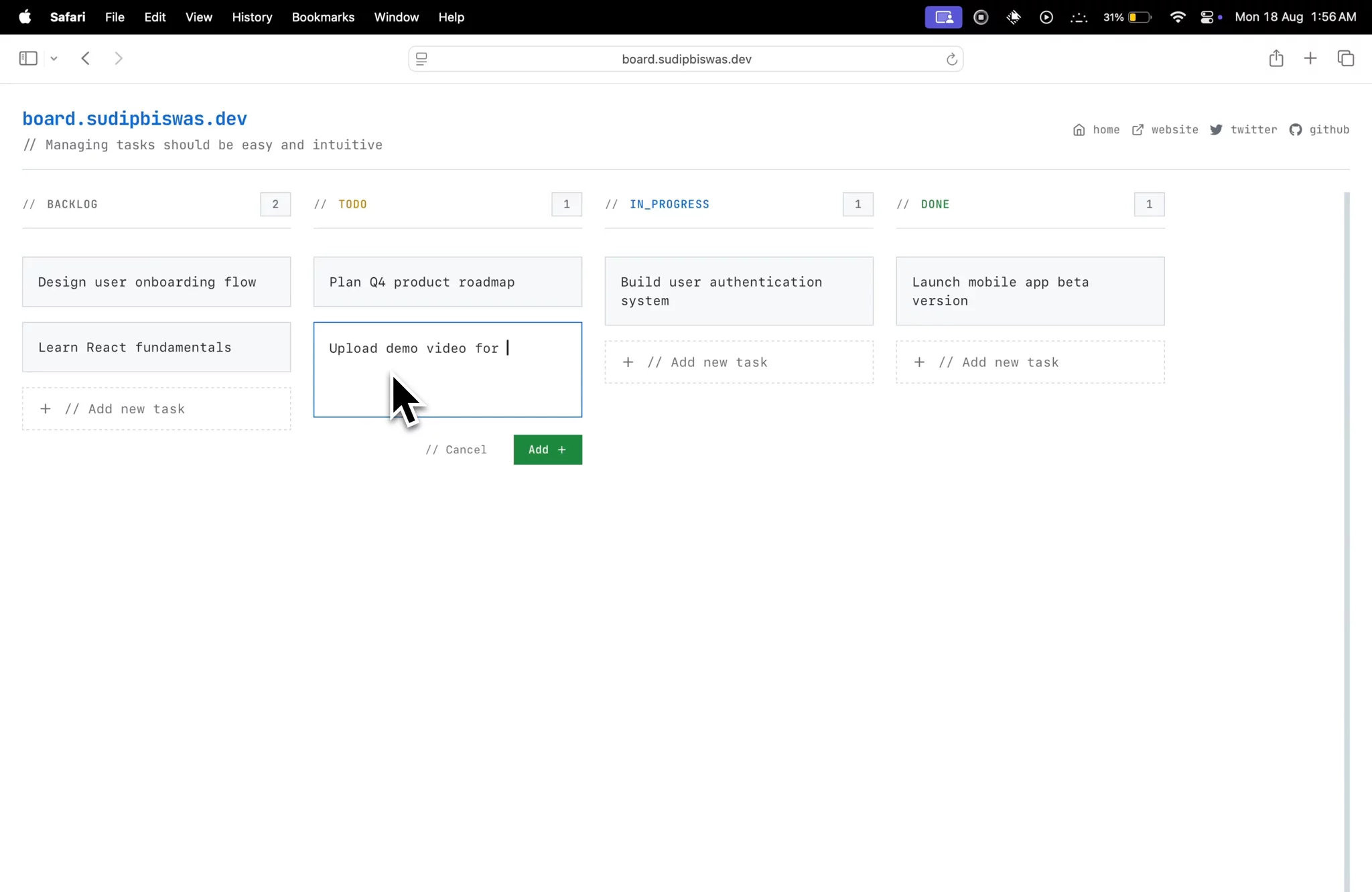Select the Learn React fundamentals card

tap(156, 348)
